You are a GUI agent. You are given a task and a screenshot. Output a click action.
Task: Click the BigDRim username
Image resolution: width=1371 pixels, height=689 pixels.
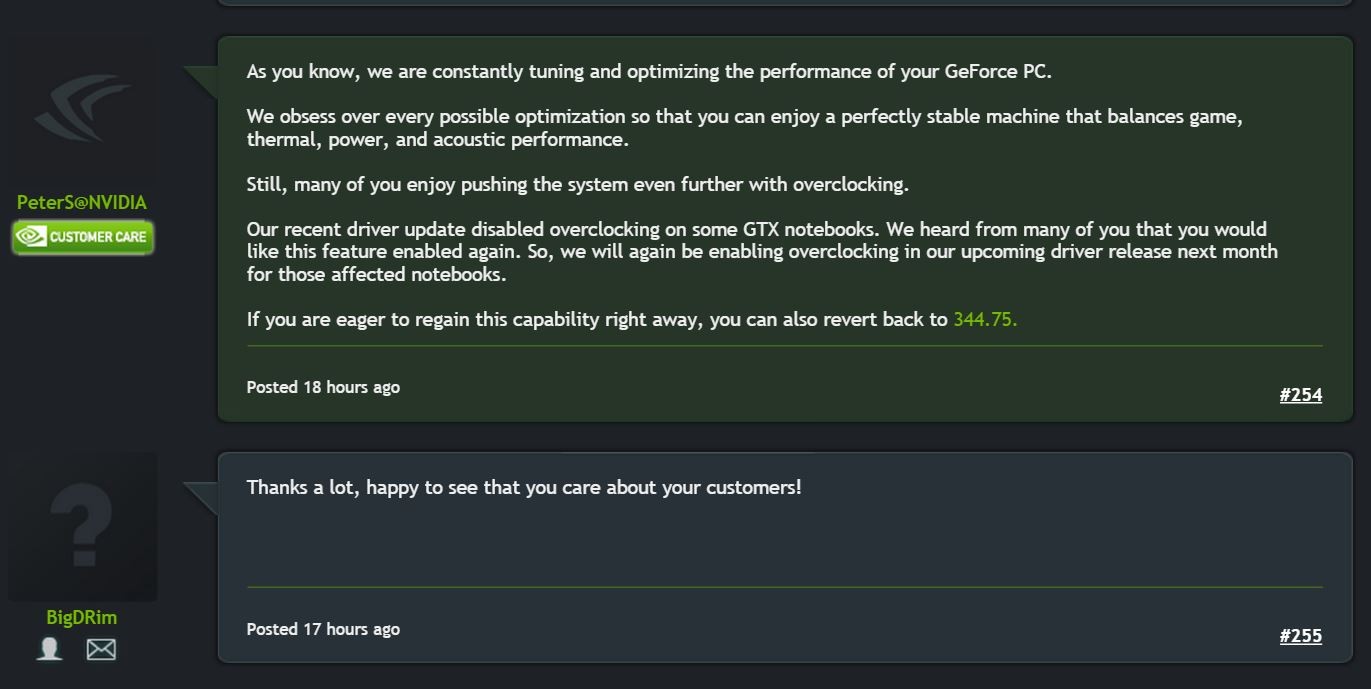(82, 617)
